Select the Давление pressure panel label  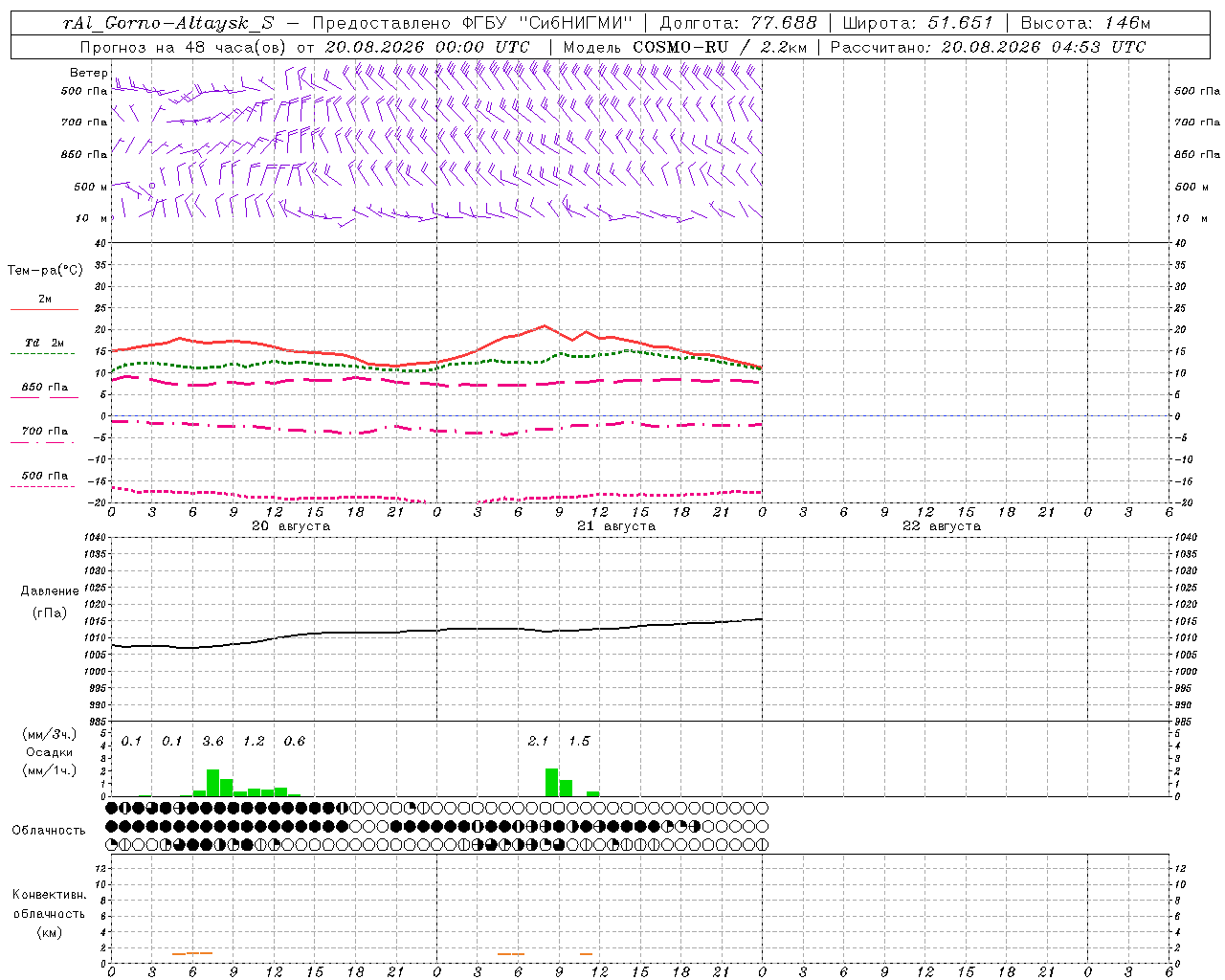click(x=50, y=590)
